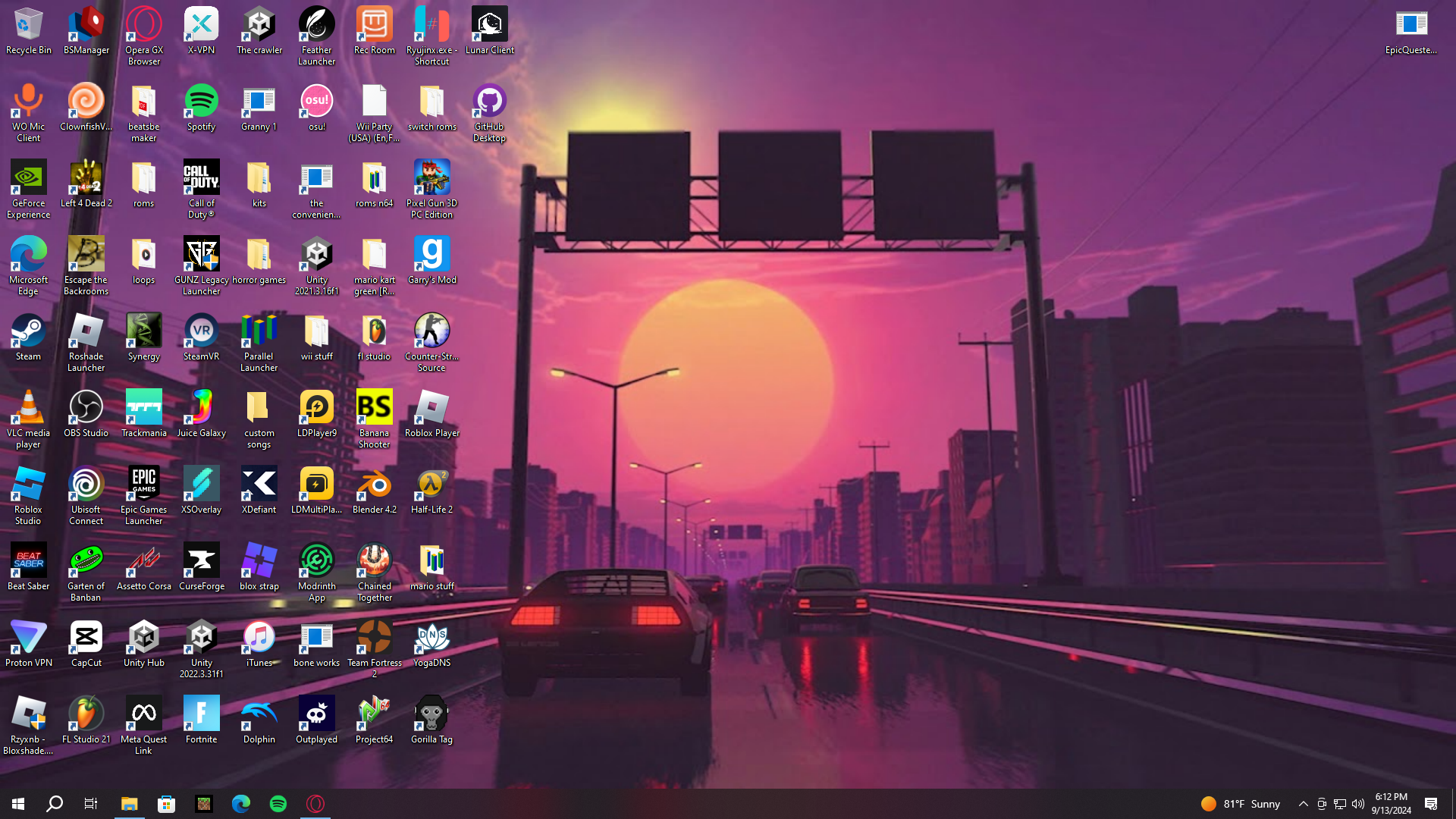Image resolution: width=1456 pixels, height=819 pixels.
Task: Open the 81°F Sunny weather widget
Action: [1241, 804]
